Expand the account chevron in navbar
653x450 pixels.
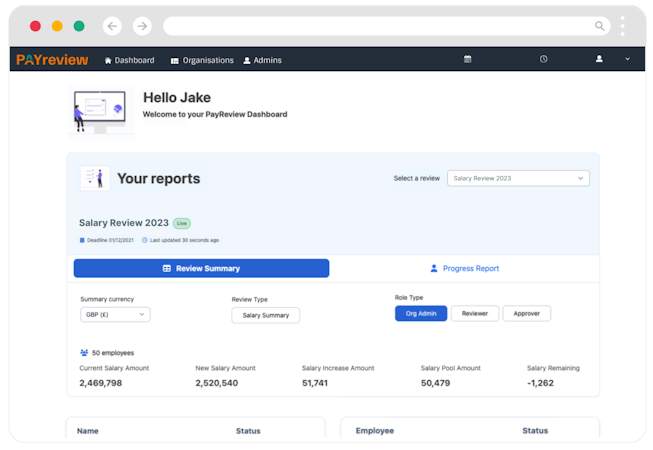coord(628,59)
